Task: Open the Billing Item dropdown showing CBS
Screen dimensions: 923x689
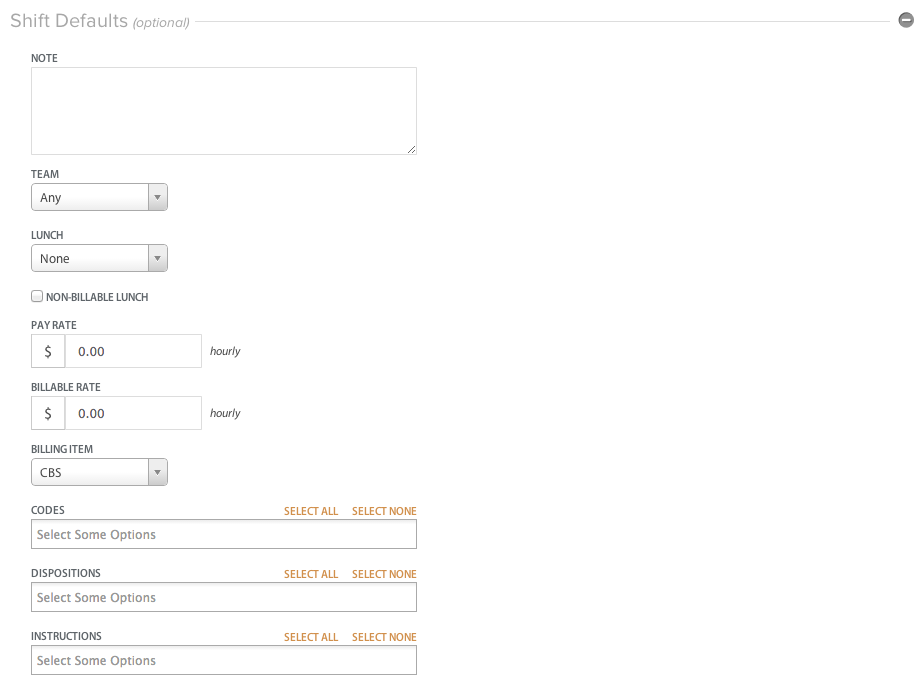Action: [99, 472]
